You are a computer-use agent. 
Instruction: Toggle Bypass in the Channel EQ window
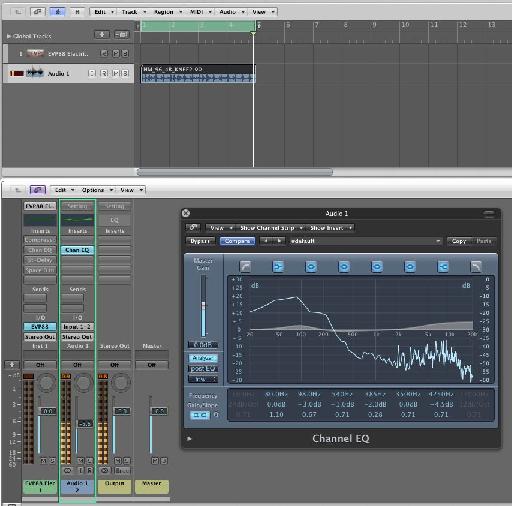click(200, 241)
